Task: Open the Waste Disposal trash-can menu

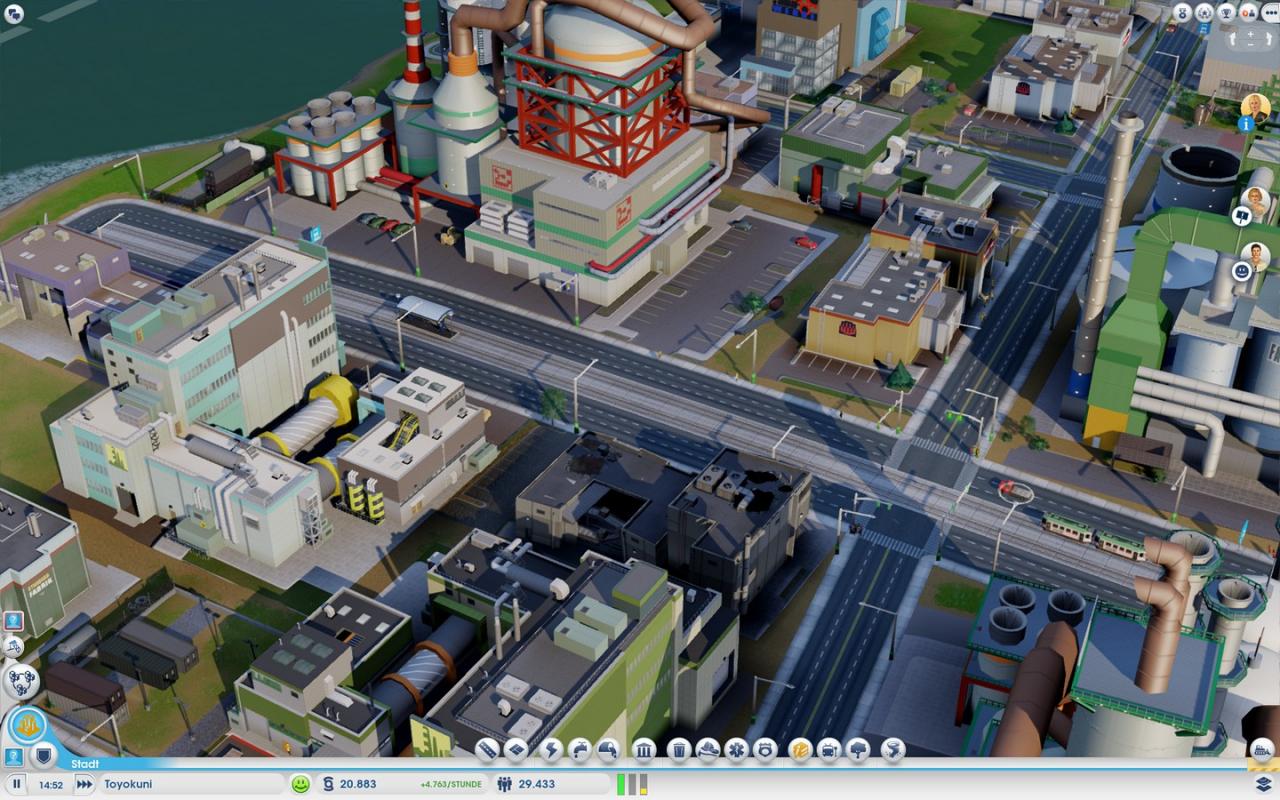Action: pos(679,750)
